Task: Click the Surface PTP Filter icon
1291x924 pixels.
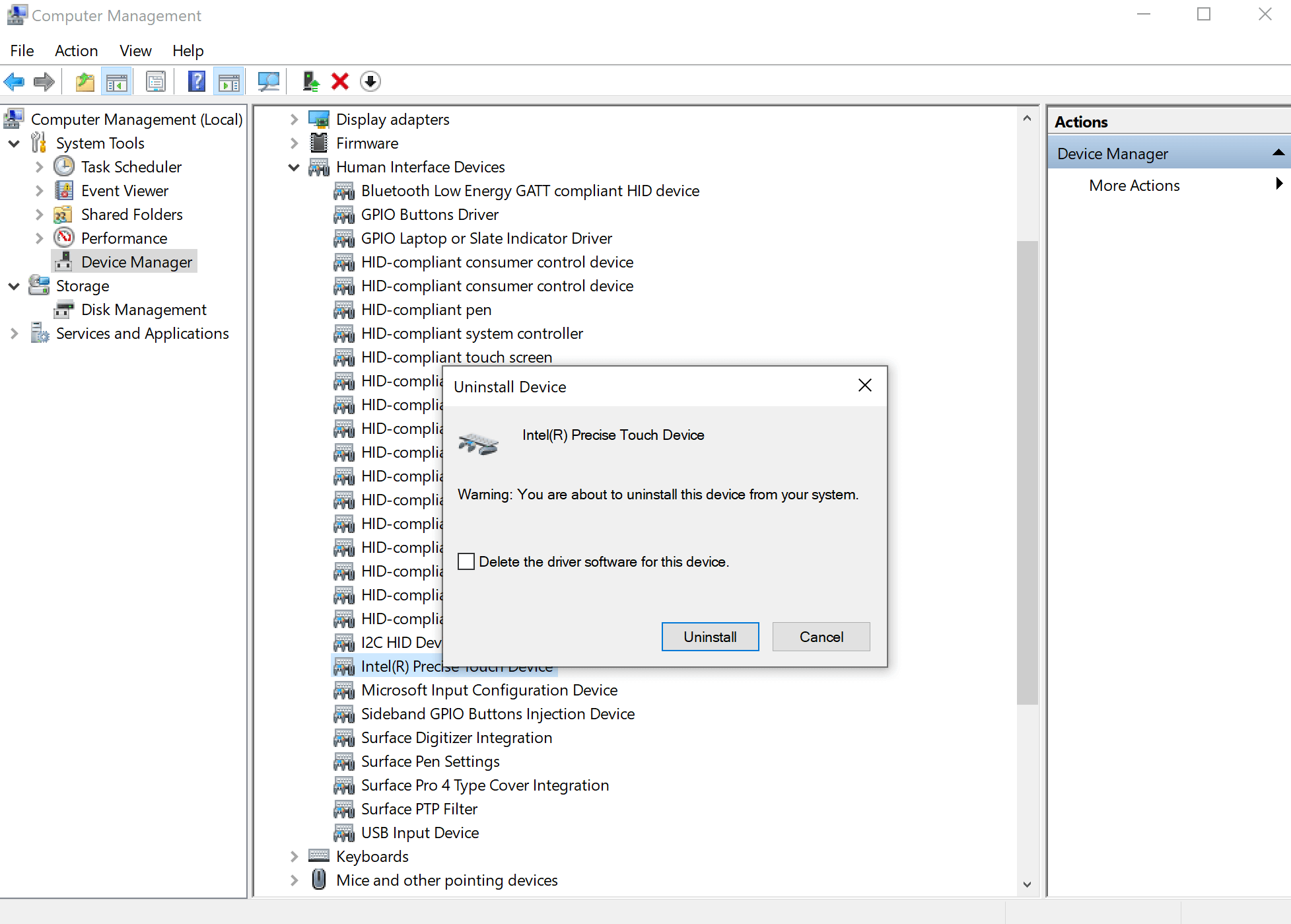Action: [x=344, y=808]
